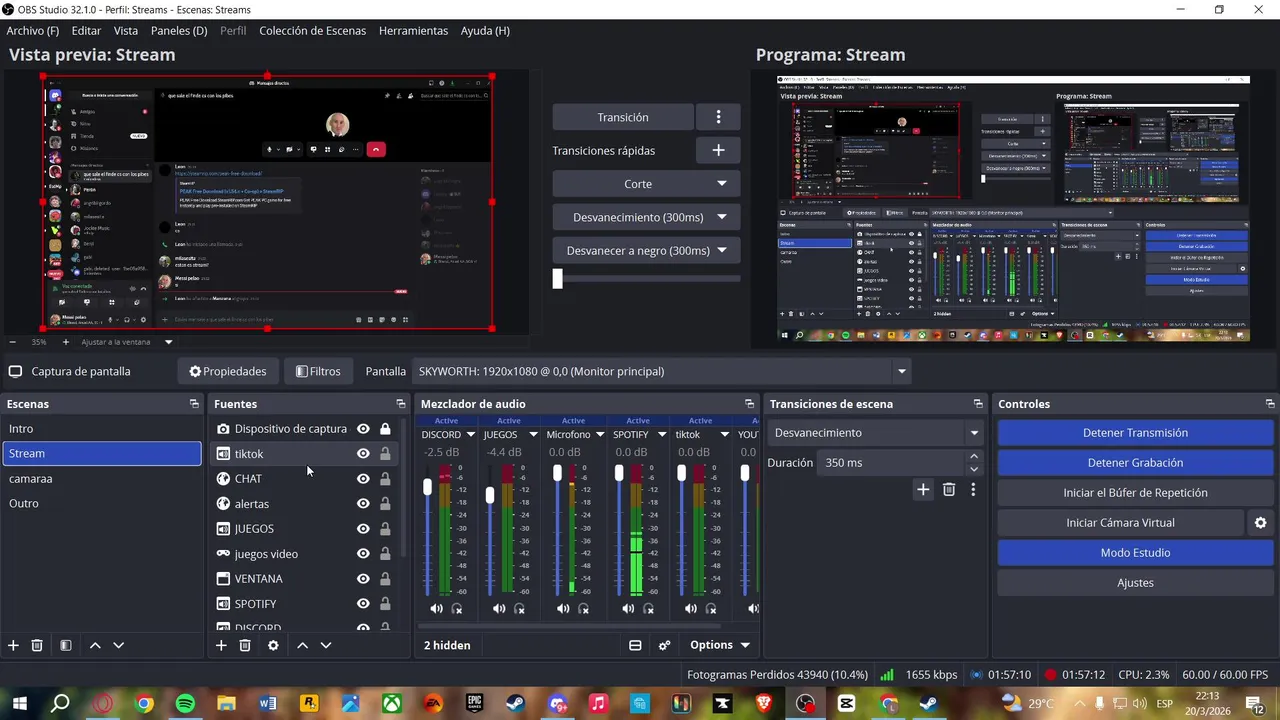This screenshot has width=1280, height=720.
Task: Mute the JUEGOS audio channel
Action: tap(499, 609)
